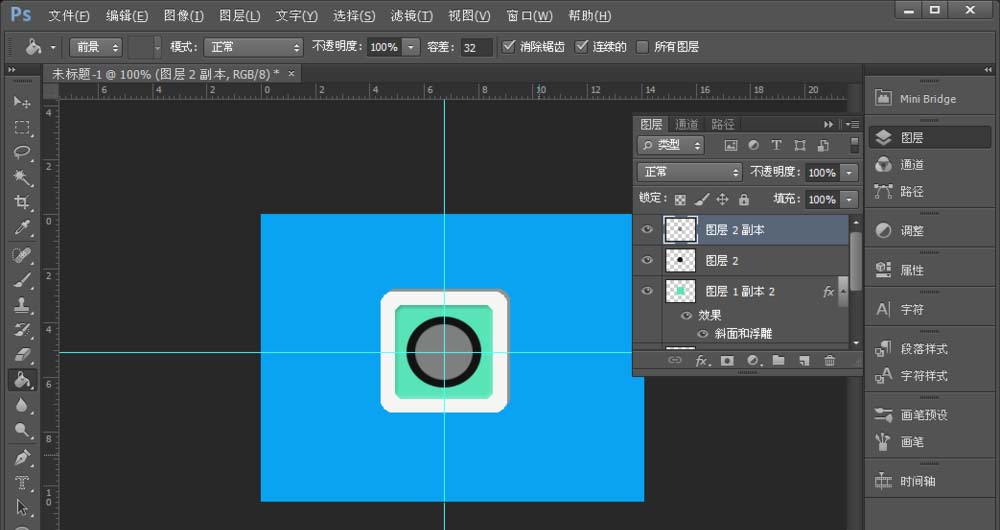Select the Eraser tool

tap(22, 355)
